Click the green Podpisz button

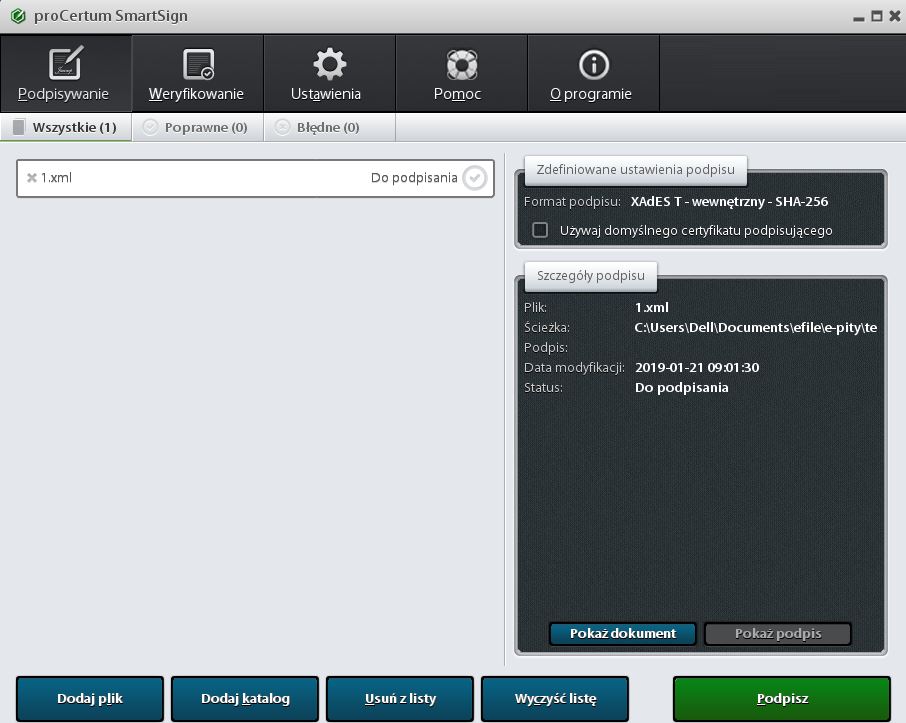click(x=781, y=698)
